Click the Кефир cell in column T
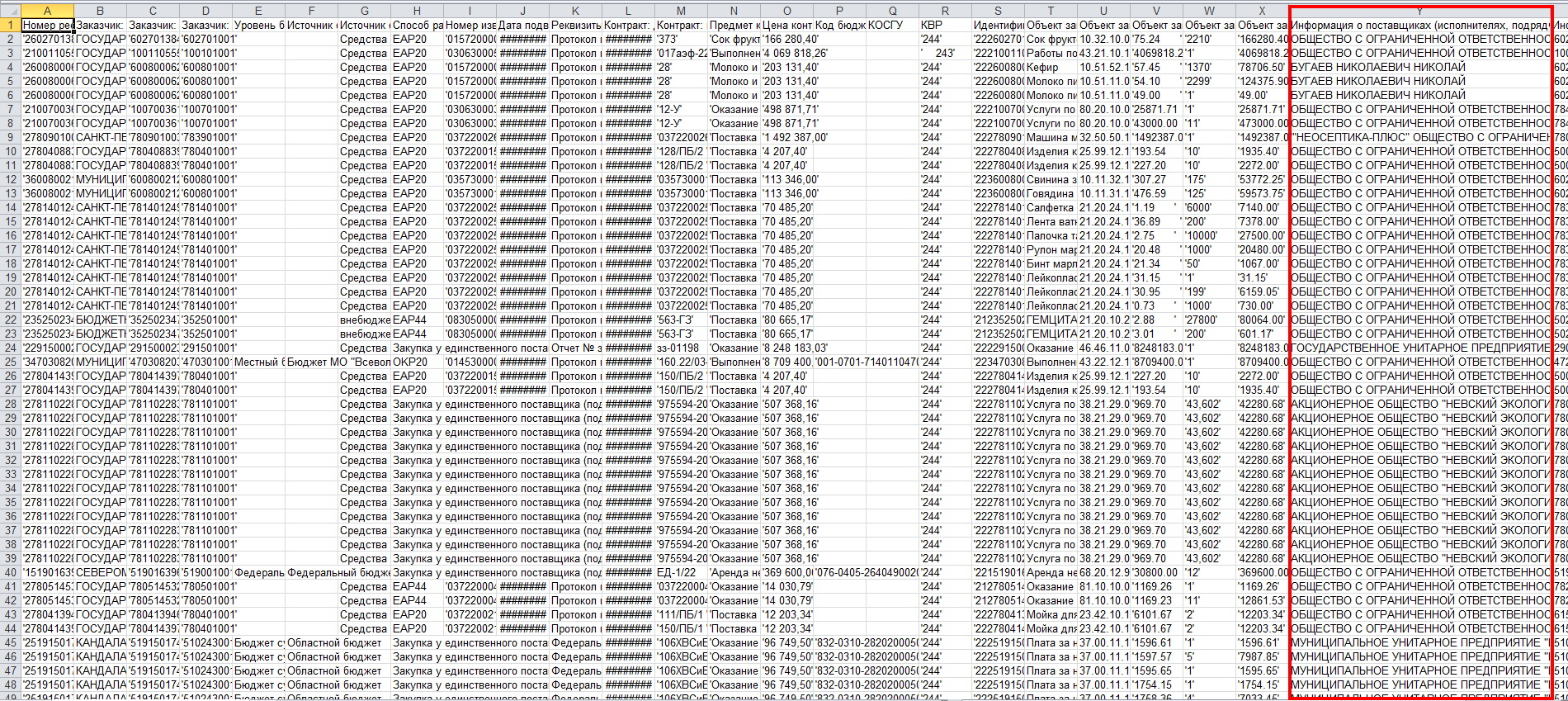 (x=1051, y=67)
